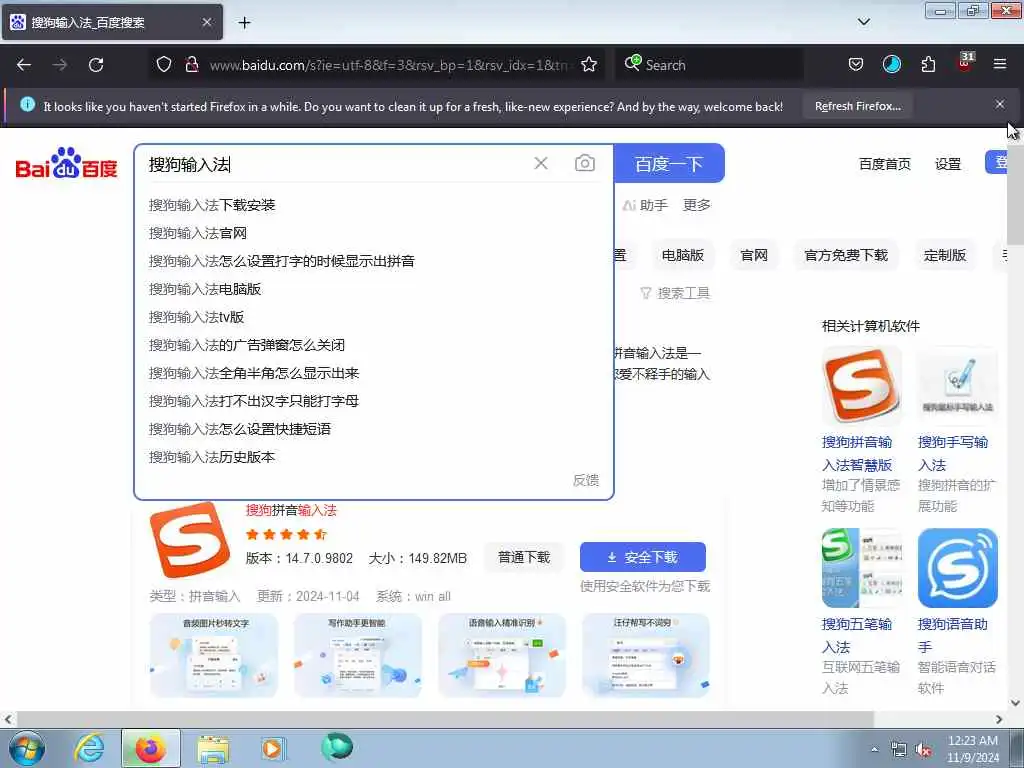Image resolution: width=1024 pixels, height=768 pixels.
Task: Click the large Sogou S logo in download result
Action: coord(189,540)
